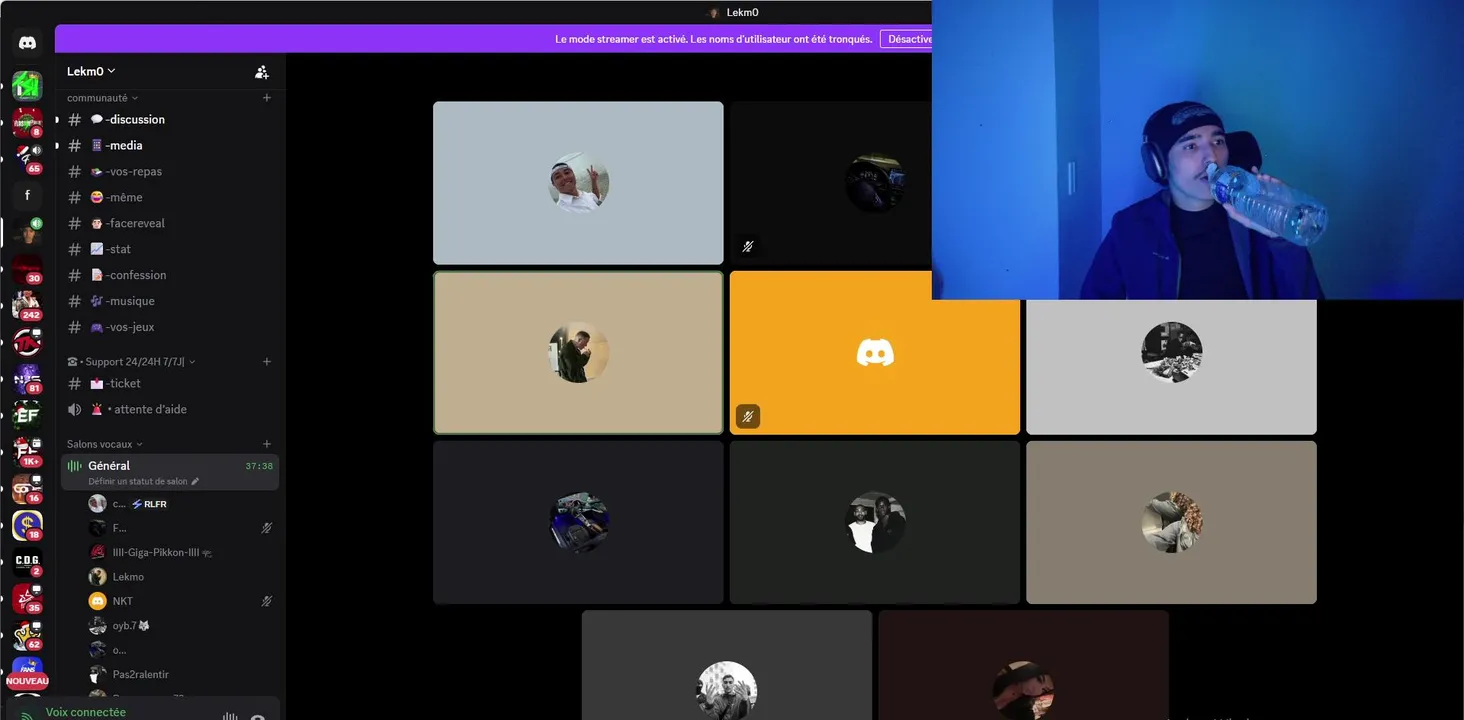The image size is (1464, 720).
Task: Open the -confession channel
Action: tap(170, 275)
